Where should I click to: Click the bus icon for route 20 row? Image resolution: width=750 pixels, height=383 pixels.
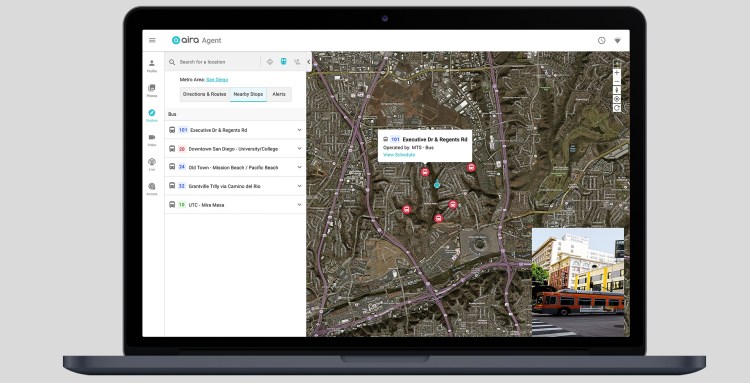[172, 149]
